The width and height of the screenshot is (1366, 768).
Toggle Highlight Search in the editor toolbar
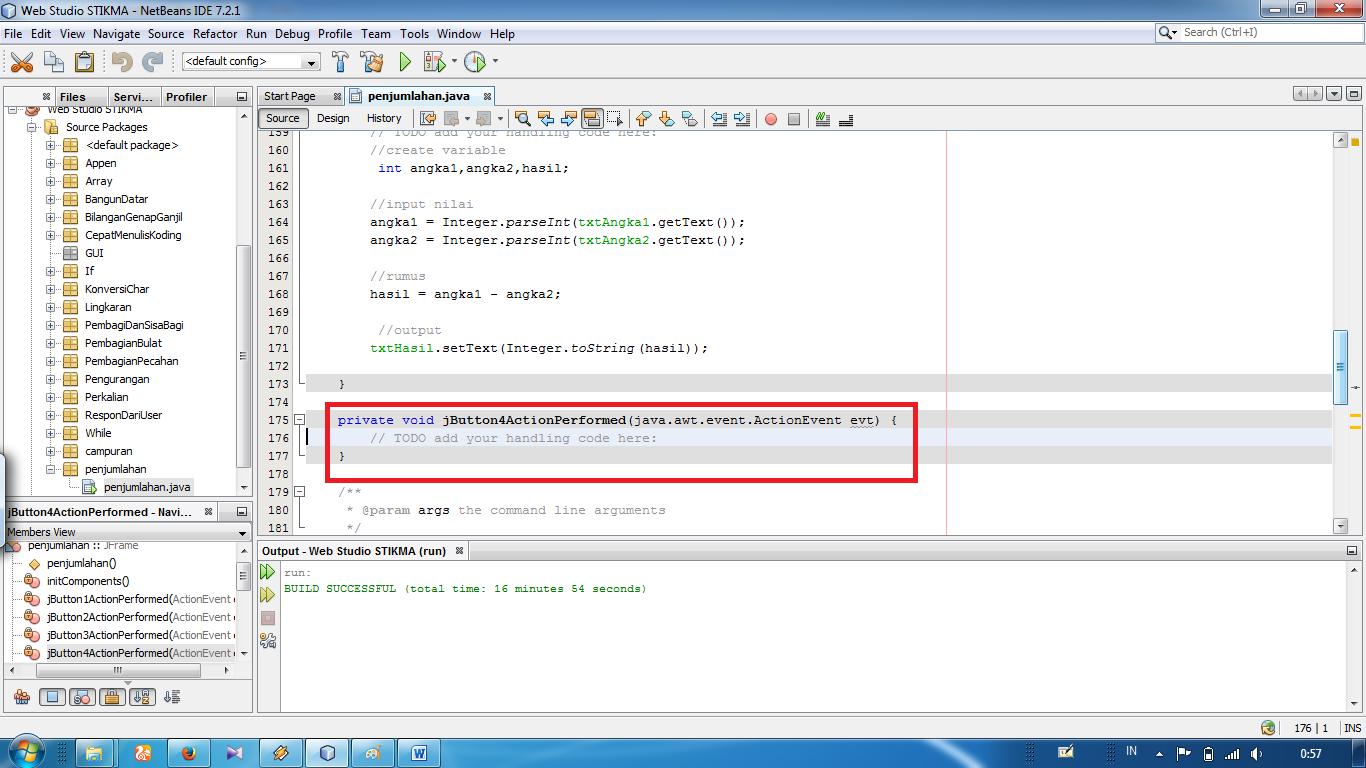tap(593, 118)
